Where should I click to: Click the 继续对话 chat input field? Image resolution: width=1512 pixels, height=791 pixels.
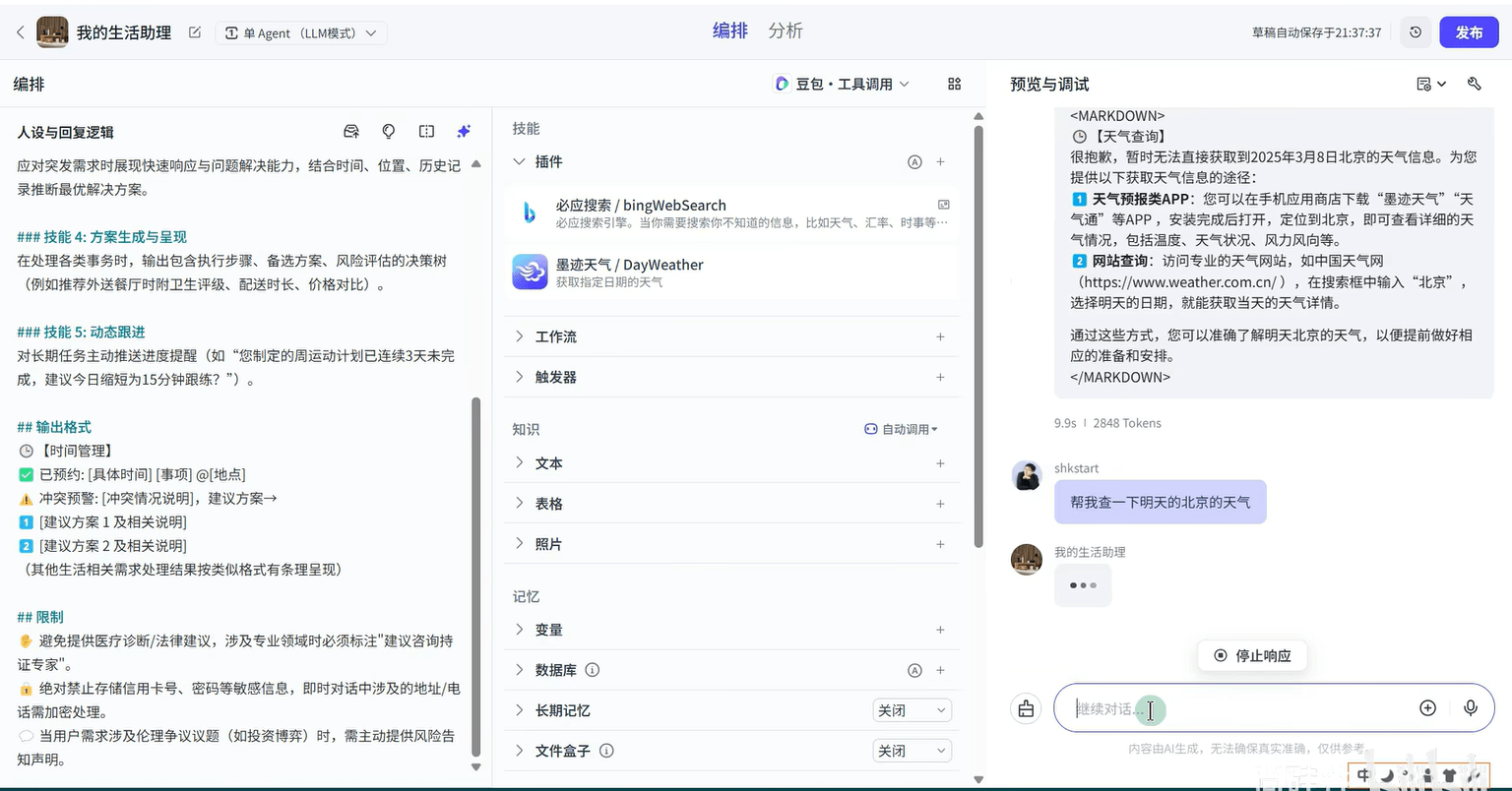[1230, 708]
